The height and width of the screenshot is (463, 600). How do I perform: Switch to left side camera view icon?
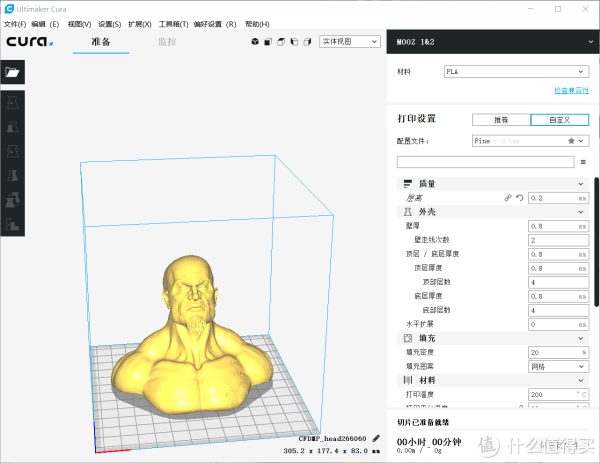pyautogui.click(x=294, y=42)
